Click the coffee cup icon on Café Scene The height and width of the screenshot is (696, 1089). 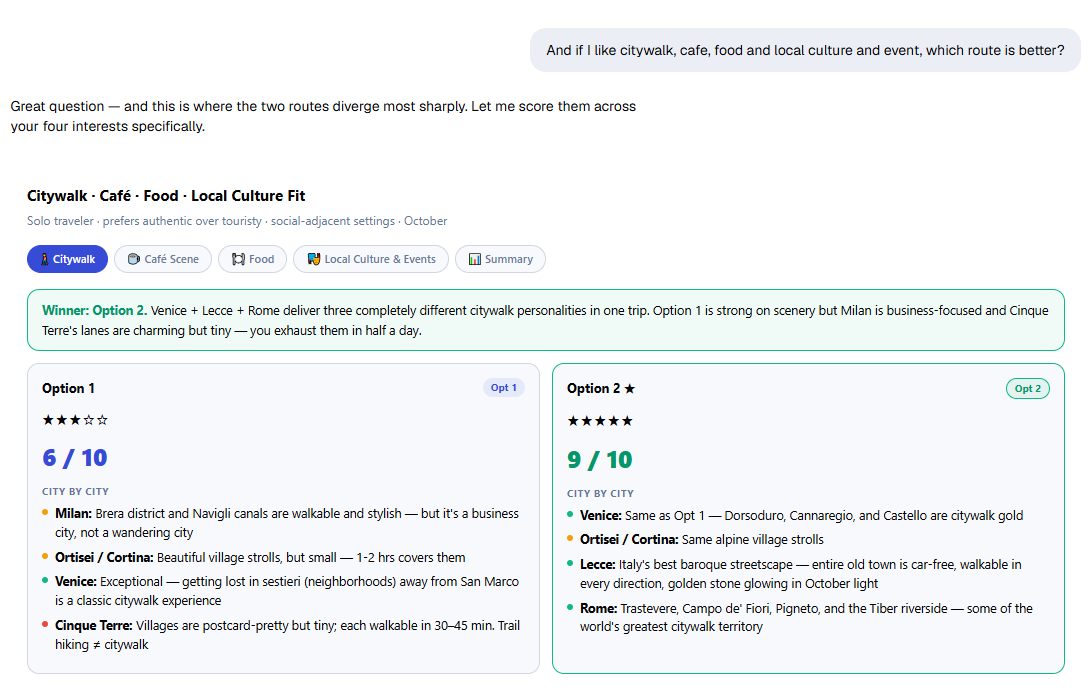pos(134,259)
